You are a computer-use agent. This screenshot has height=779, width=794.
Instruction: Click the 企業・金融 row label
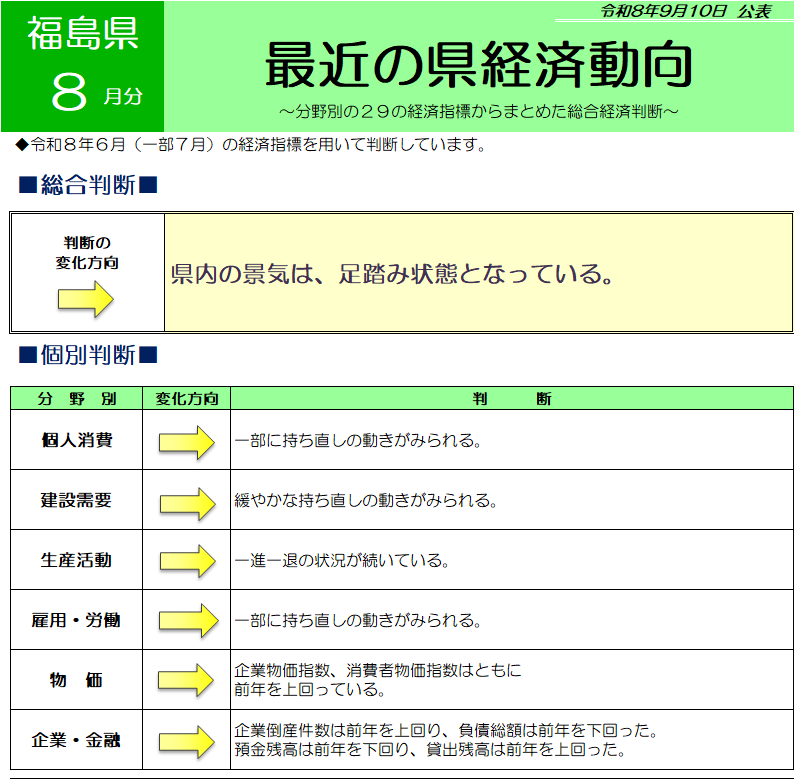point(76,740)
